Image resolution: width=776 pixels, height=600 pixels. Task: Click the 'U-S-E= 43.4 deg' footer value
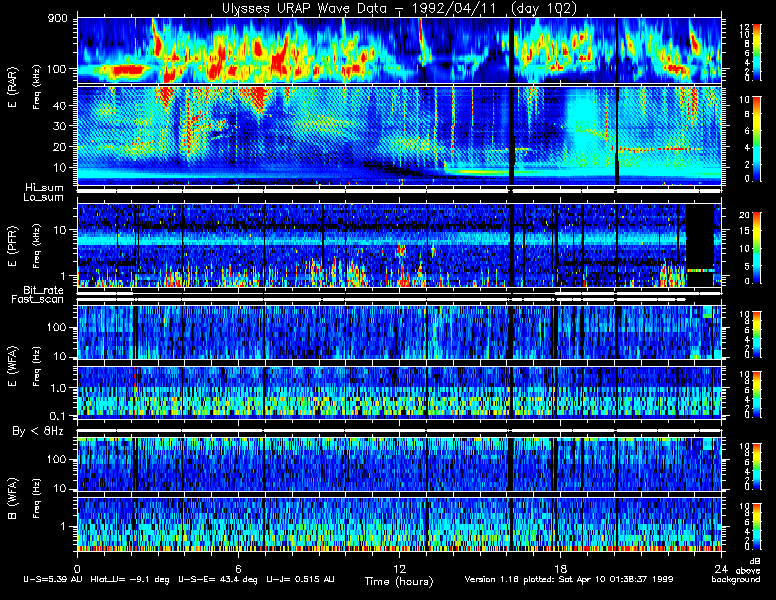tap(218, 579)
